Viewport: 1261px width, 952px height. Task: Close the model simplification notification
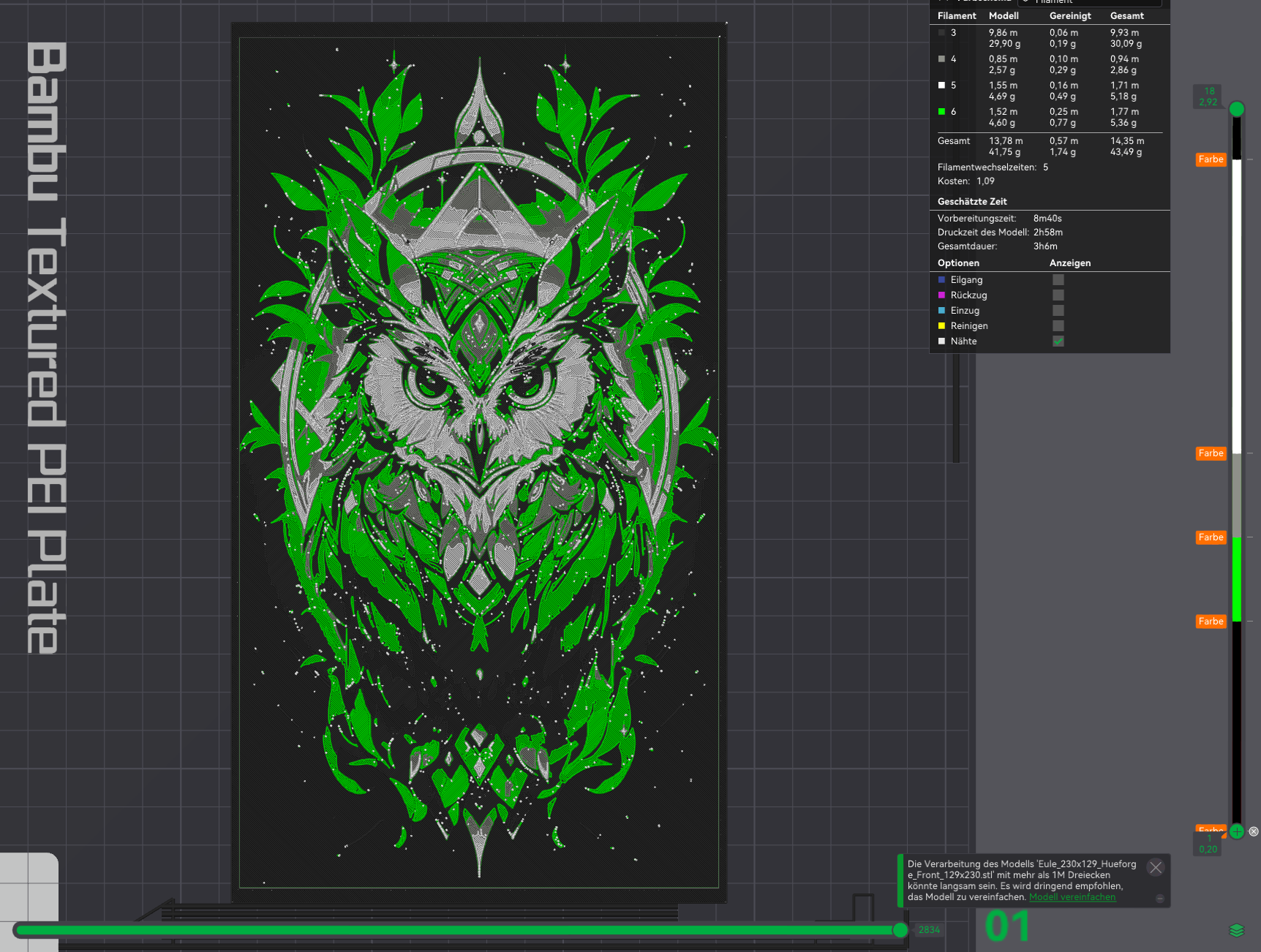click(x=1156, y=867)
